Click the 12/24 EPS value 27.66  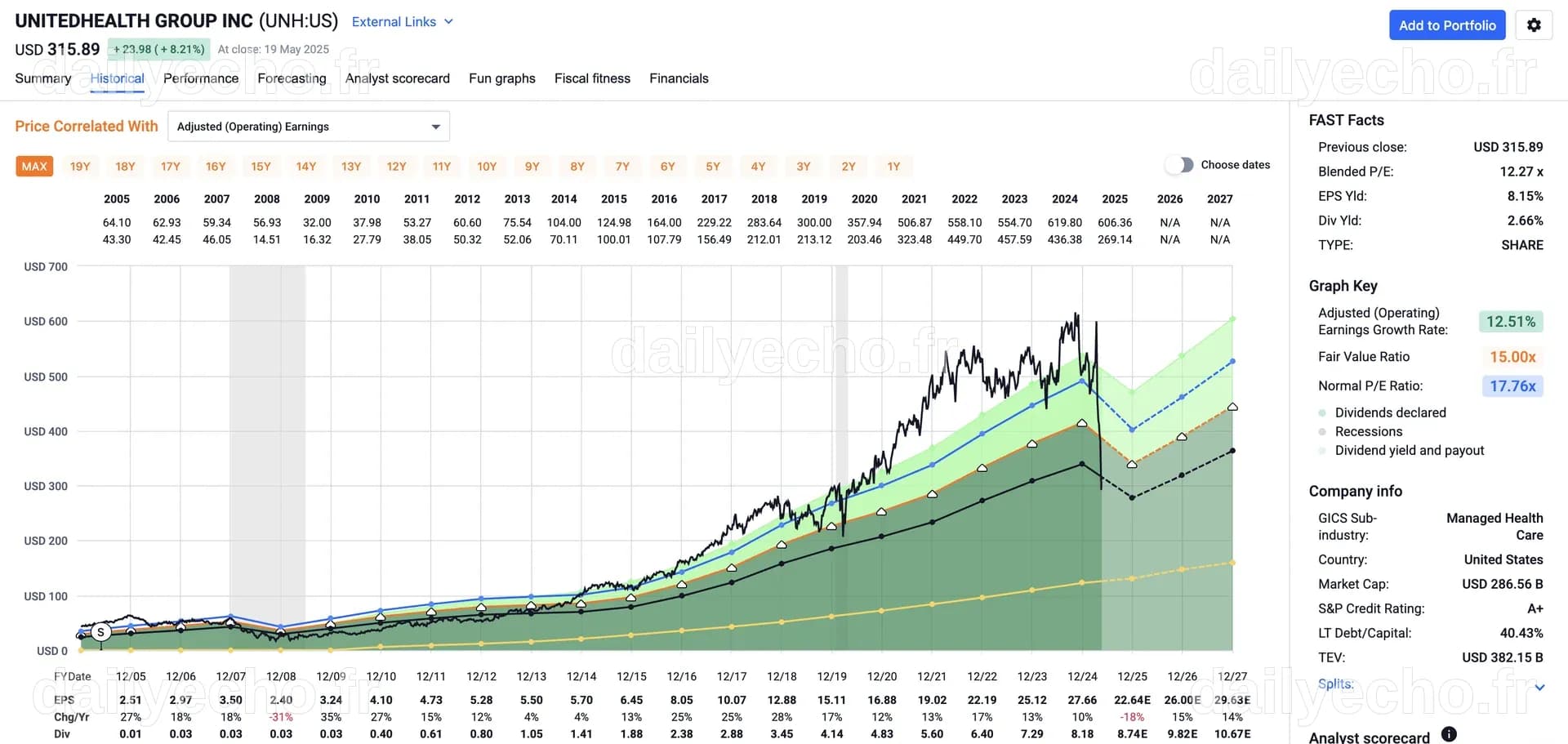point(1082,701)
